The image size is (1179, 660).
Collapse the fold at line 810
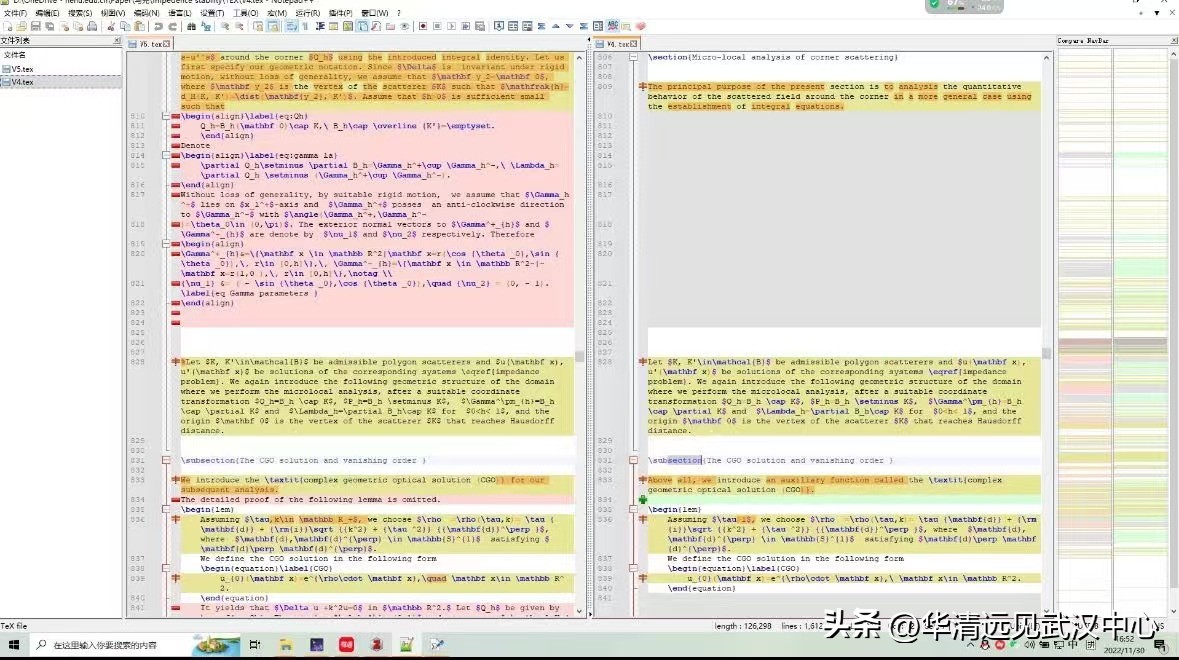click(x=166, y=116)
